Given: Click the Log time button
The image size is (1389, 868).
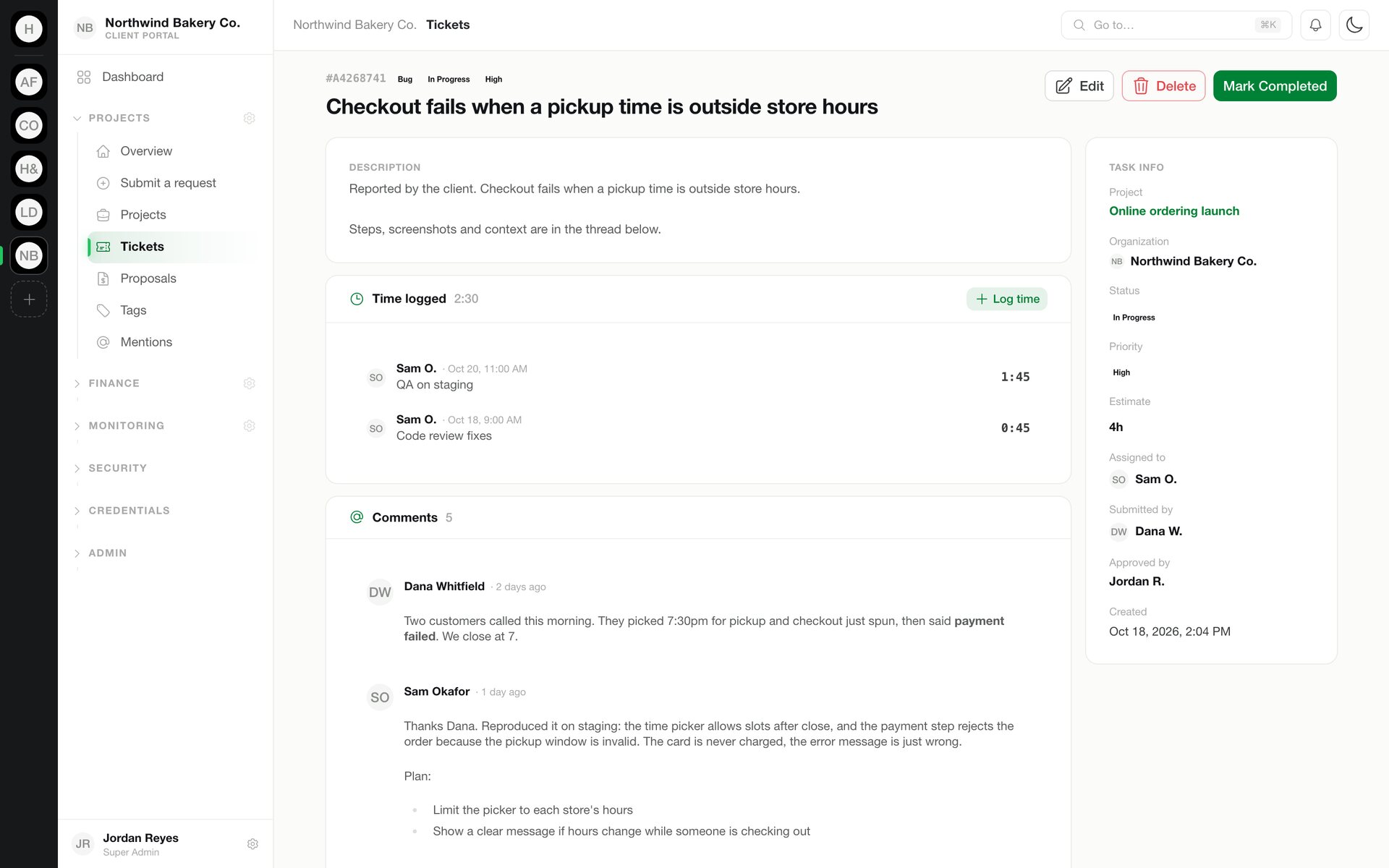Looking at the screenshot, I should click(1006, 299).
